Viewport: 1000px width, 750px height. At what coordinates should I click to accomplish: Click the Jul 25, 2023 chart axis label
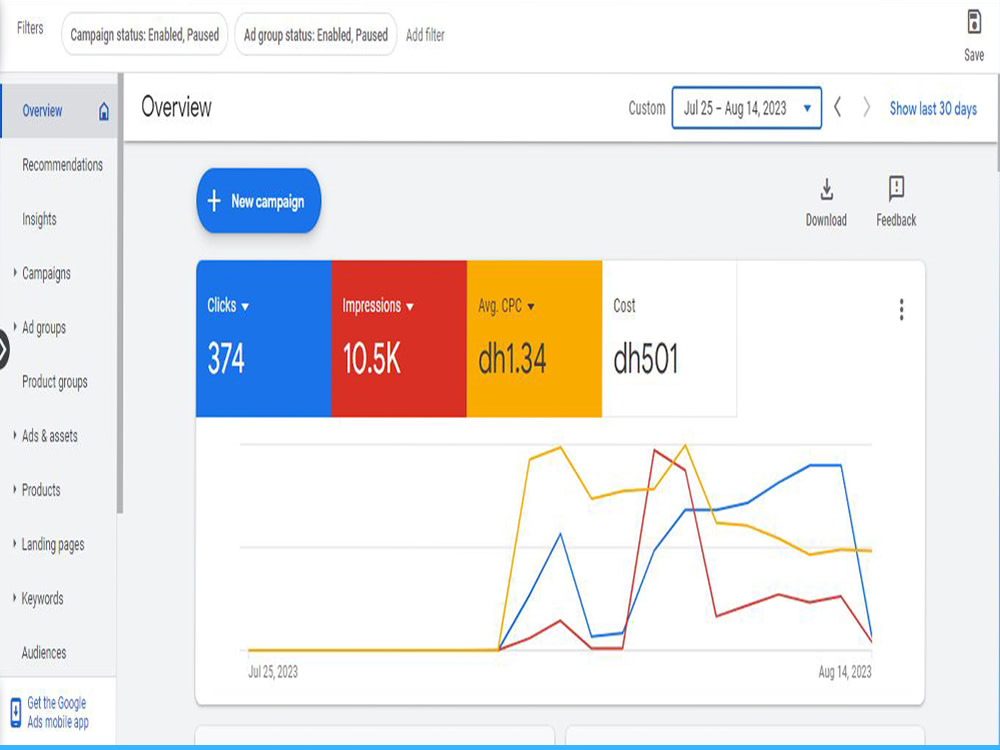click(x=273, y=672)
